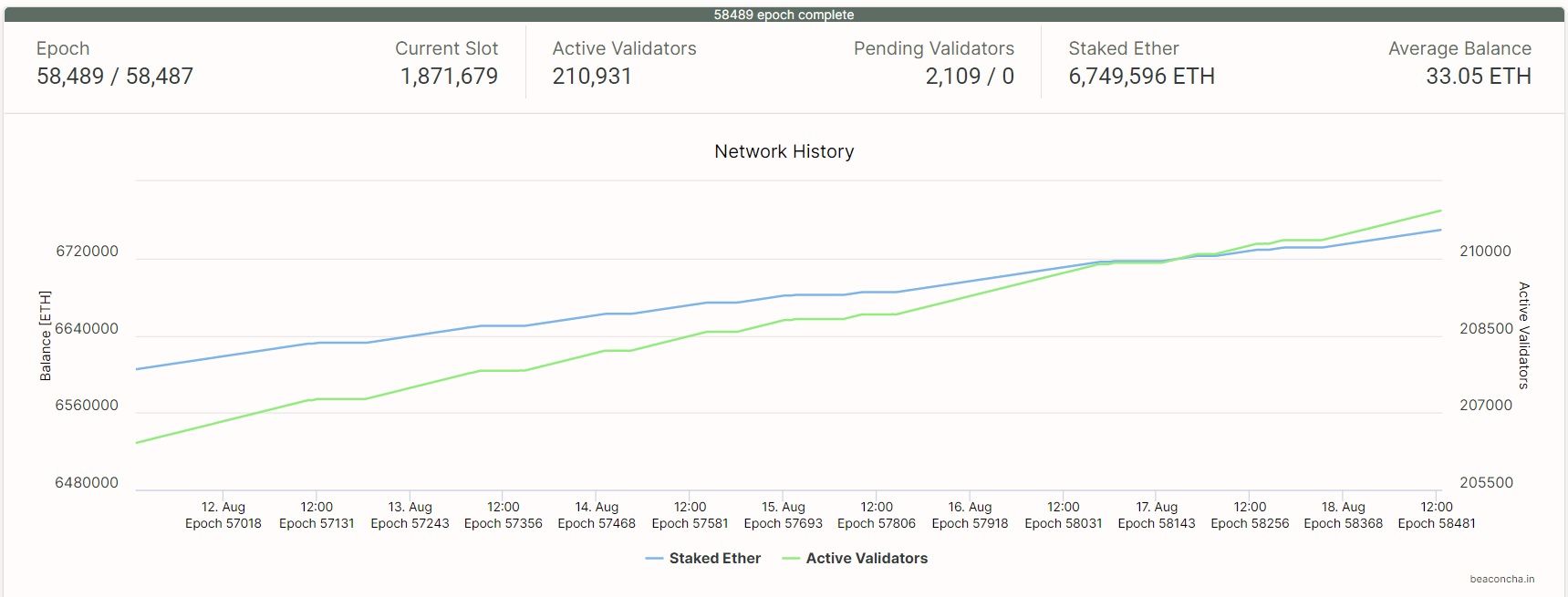Click Pending Validators value 2,109 / 0

(x=970, y=77)
